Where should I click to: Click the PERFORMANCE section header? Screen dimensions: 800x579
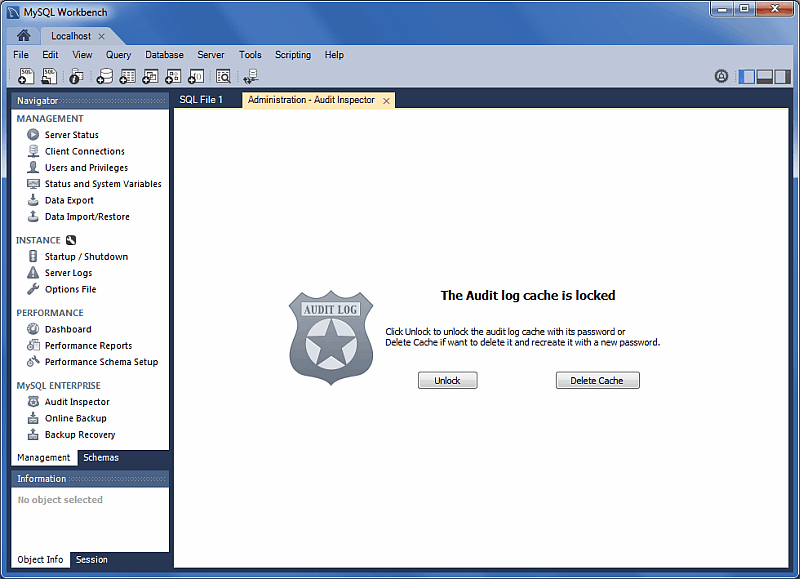[x=50, y=313]
